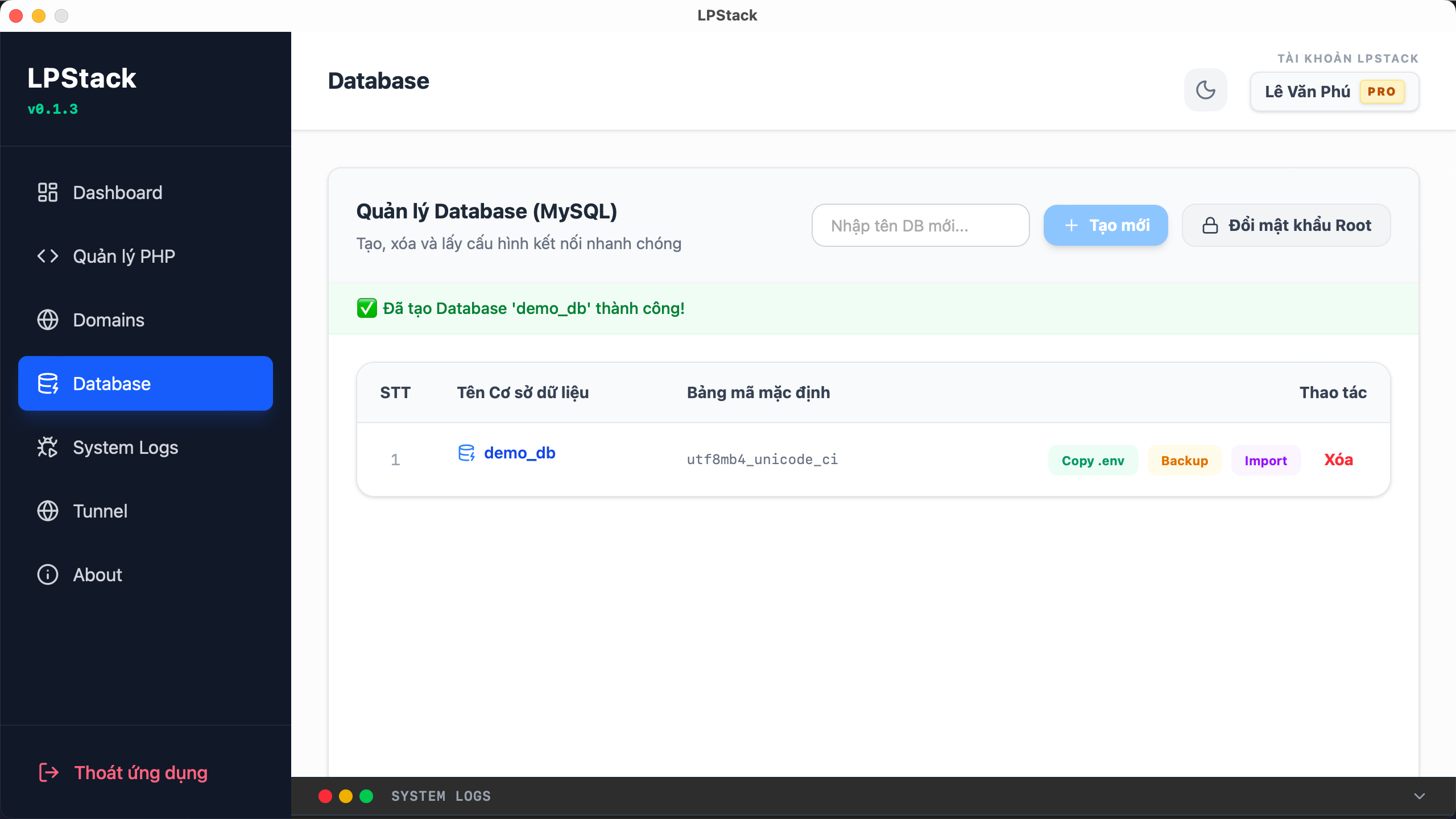1456x819 pixels.
Task: Open the About info icon
Action: pyautogui.click(x=48, y=574)
